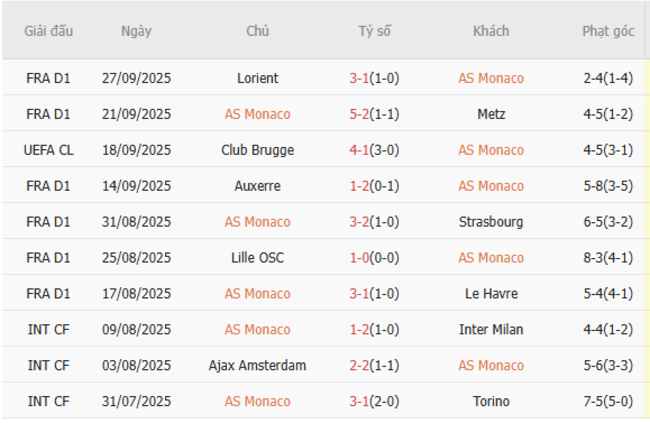Open the Torino team link

click(491, 402)
